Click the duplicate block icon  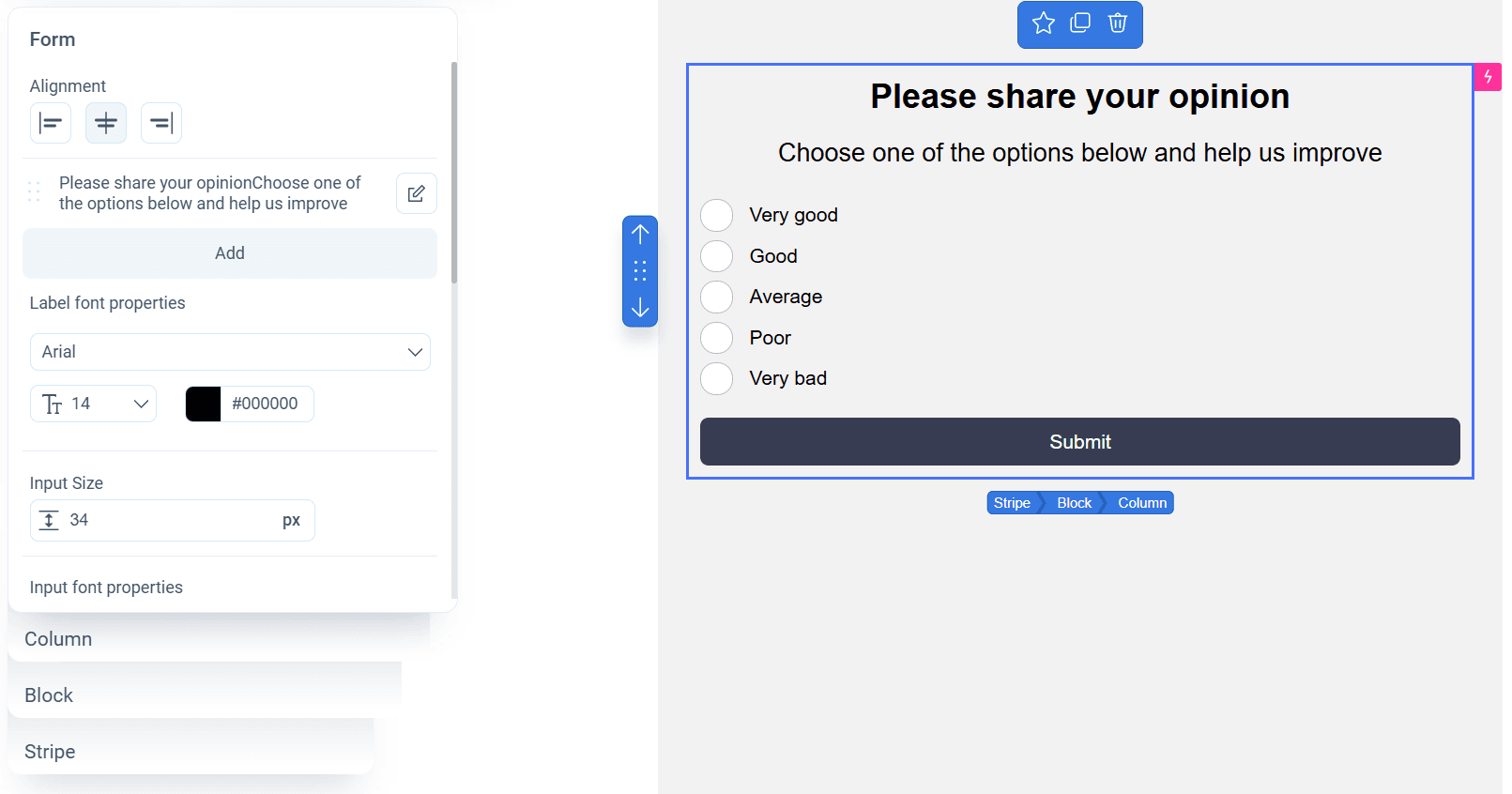(x=1080, y=23)
